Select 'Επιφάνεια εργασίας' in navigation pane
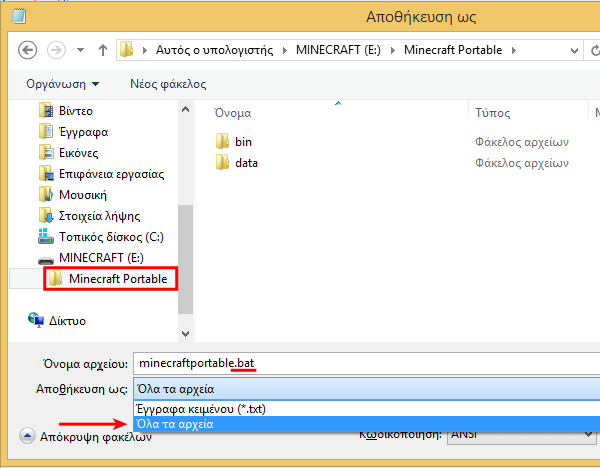 [x=111, y=174]
